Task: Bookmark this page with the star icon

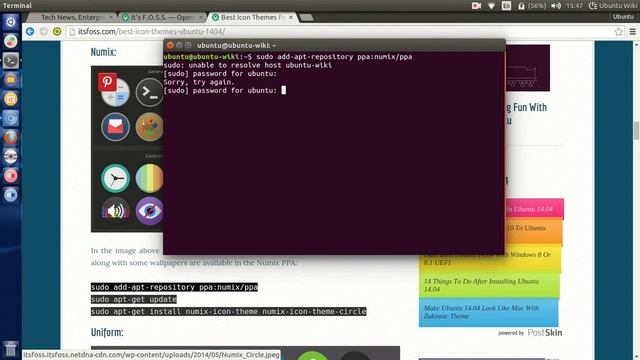Action: (x=619, y=31)
